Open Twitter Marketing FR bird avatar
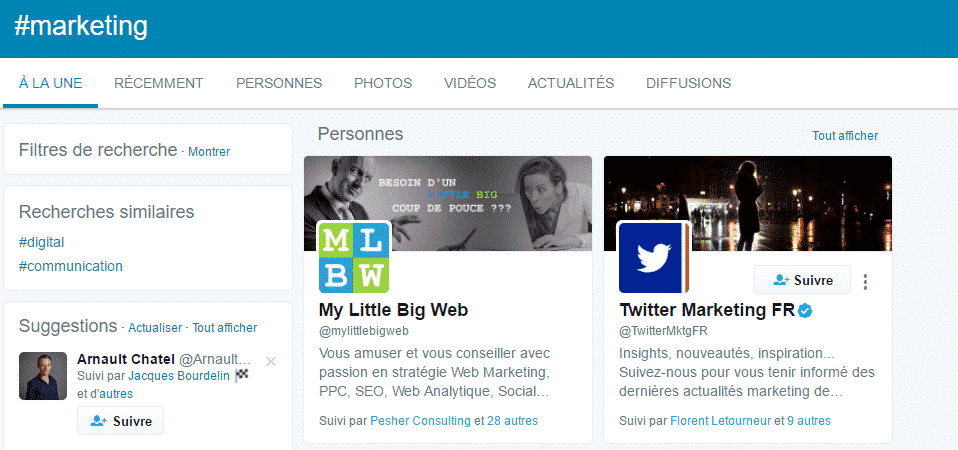The height and width of the screenshot is (450, 958). pyautogui.click(x=654, y=257)
